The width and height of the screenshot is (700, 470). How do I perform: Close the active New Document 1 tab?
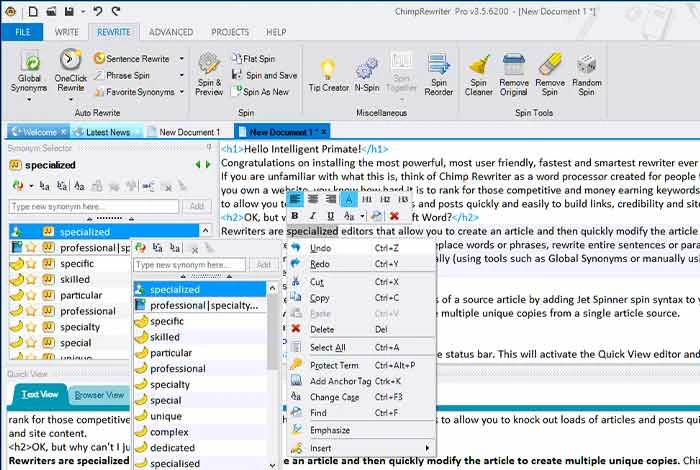[x=324, y=132]
